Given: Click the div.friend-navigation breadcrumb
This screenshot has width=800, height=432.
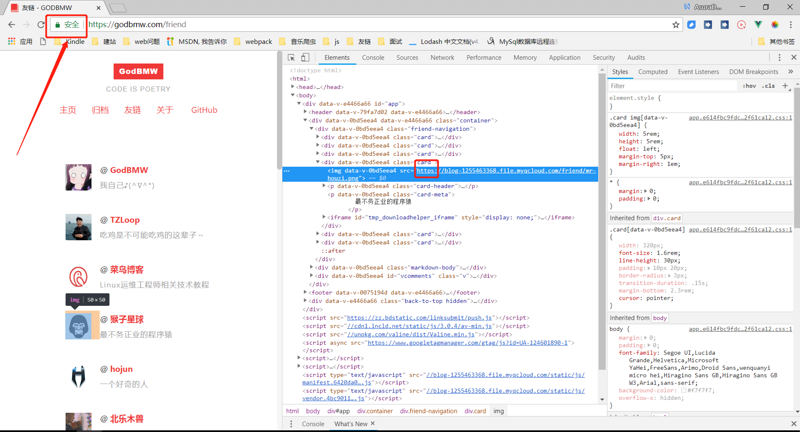Looking at the screenshot, I should [x=429, y=411].
